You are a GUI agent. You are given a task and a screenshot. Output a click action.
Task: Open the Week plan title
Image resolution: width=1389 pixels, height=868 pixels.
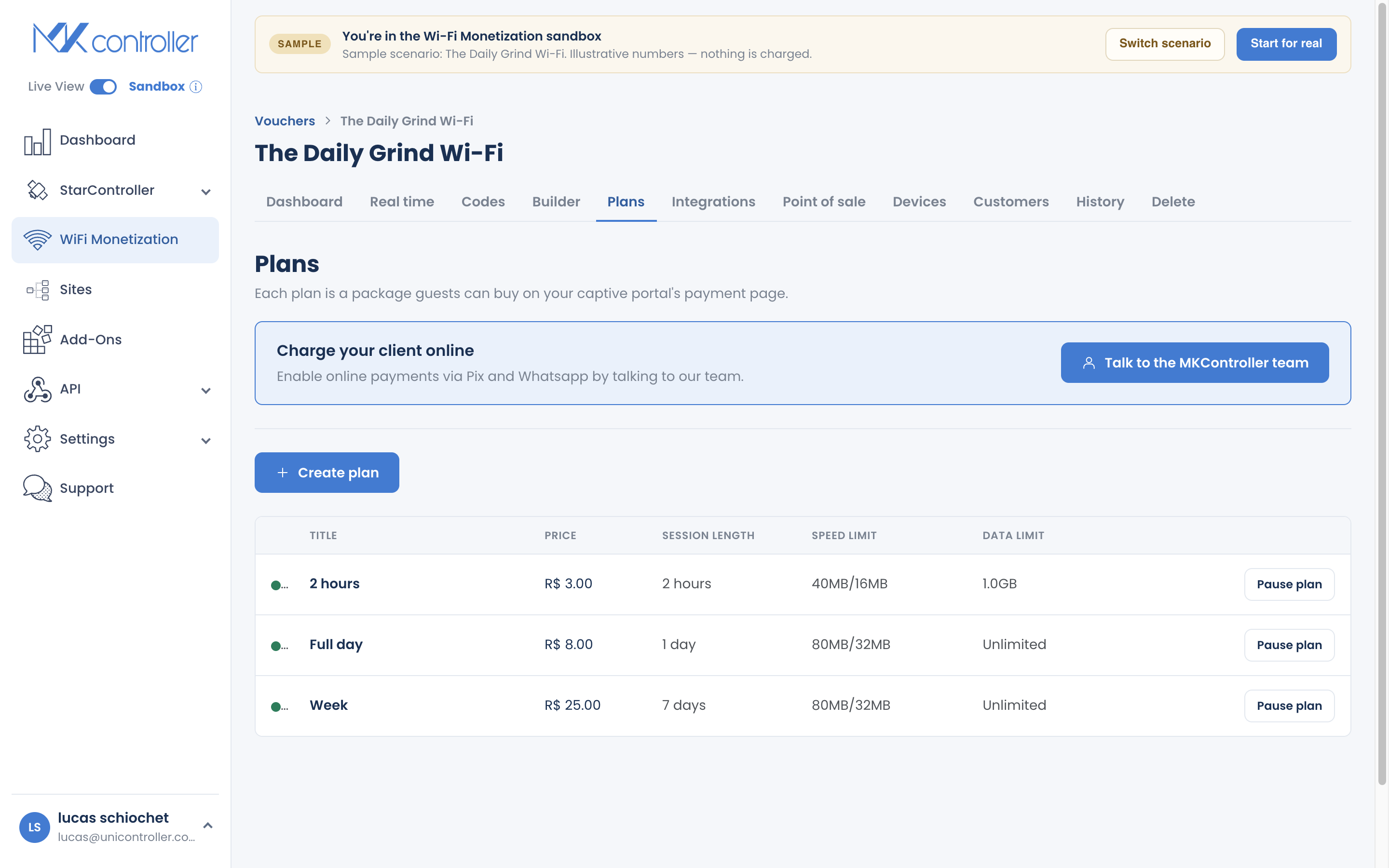coord(328,705)
